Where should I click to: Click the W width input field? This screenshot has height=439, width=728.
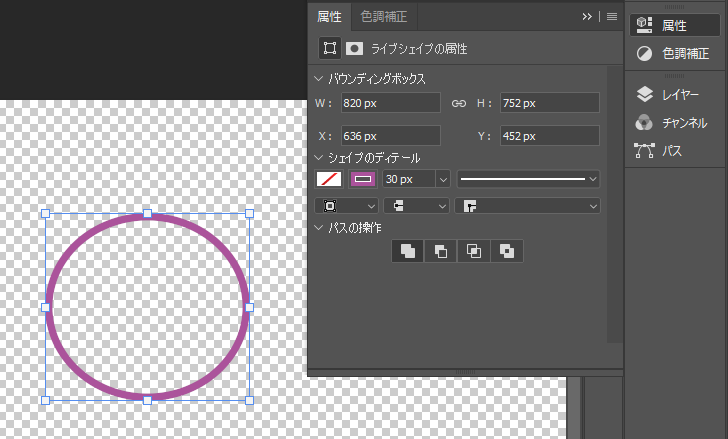[x=390, y=103]
